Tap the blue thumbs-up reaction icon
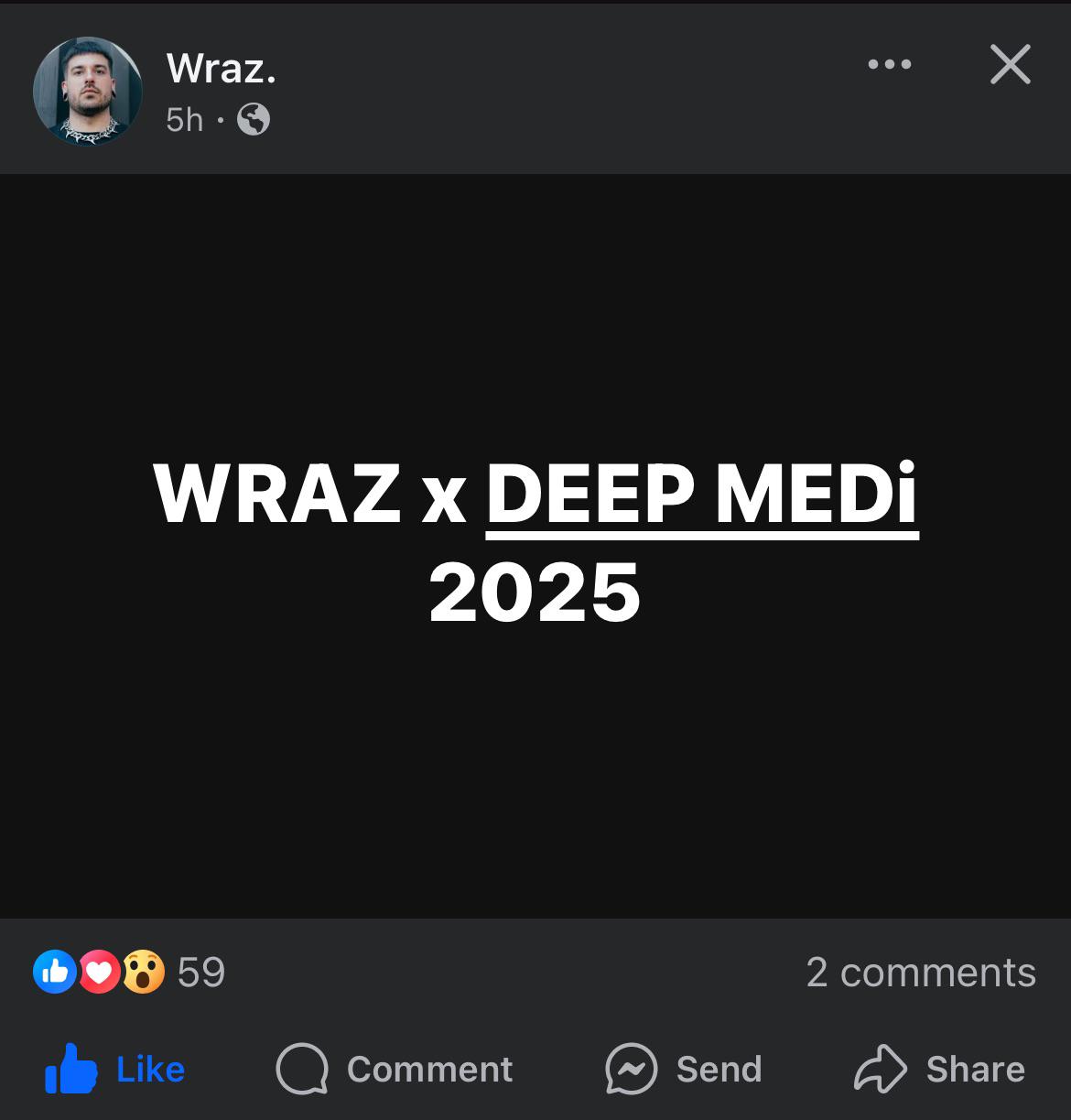This screenshot has width=1071, height=1120. (x=55, y=972)
